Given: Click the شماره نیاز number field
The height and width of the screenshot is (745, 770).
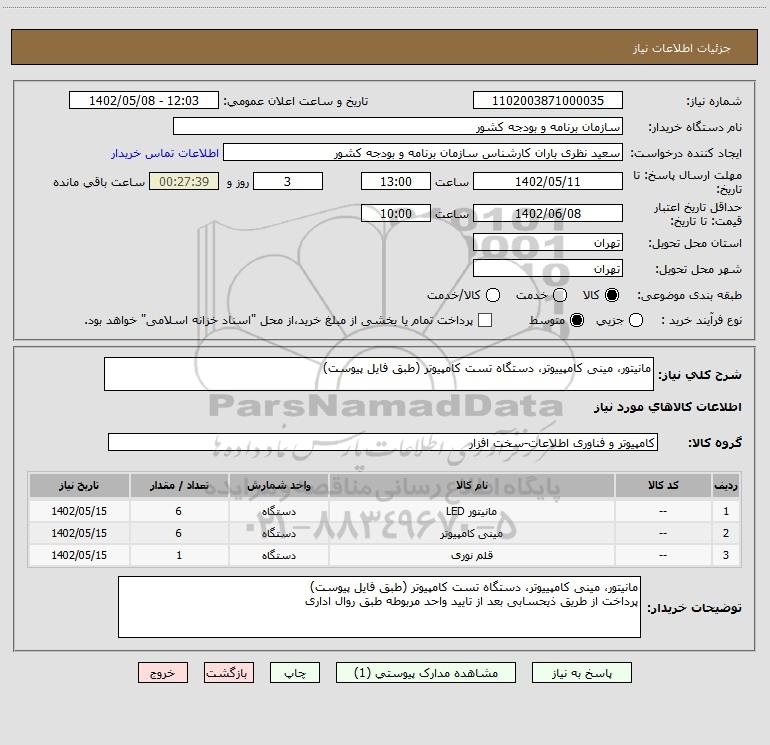Looking at the screenshot, I should tap(548, 101).
